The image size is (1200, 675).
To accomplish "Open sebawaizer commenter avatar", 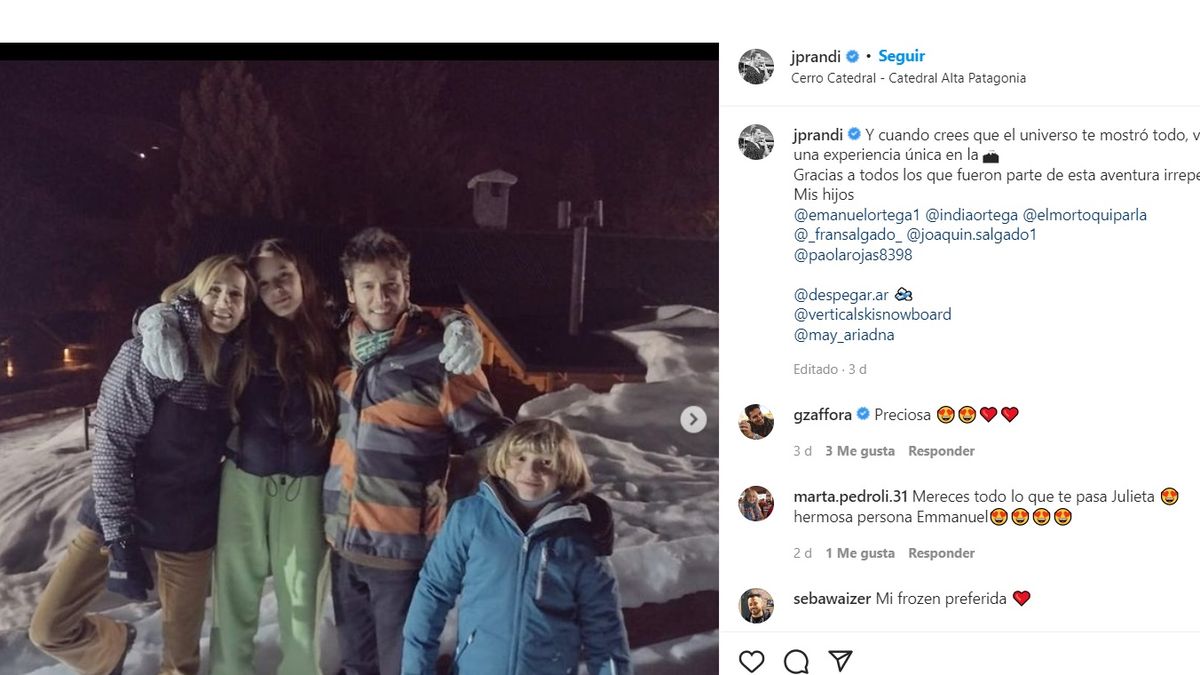I will point(756,606).
